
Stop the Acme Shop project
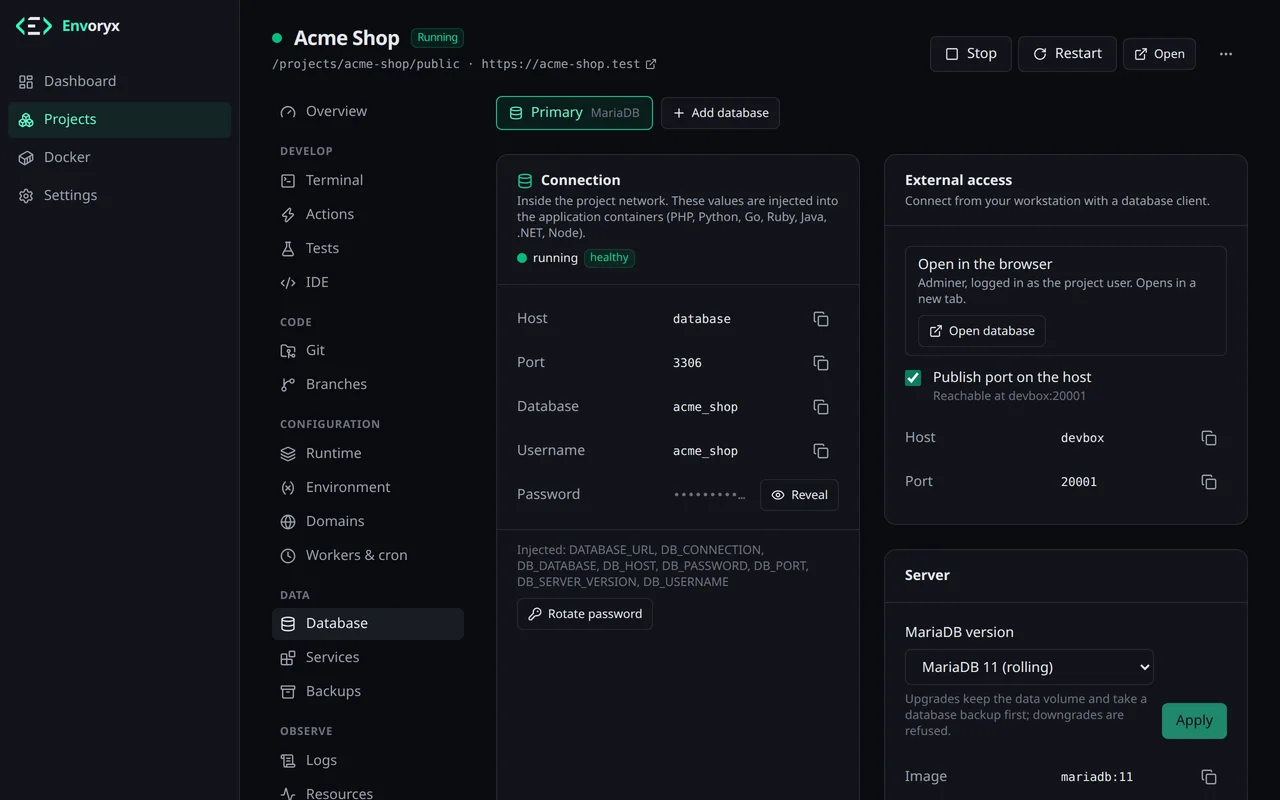click(x=971, y=54)
